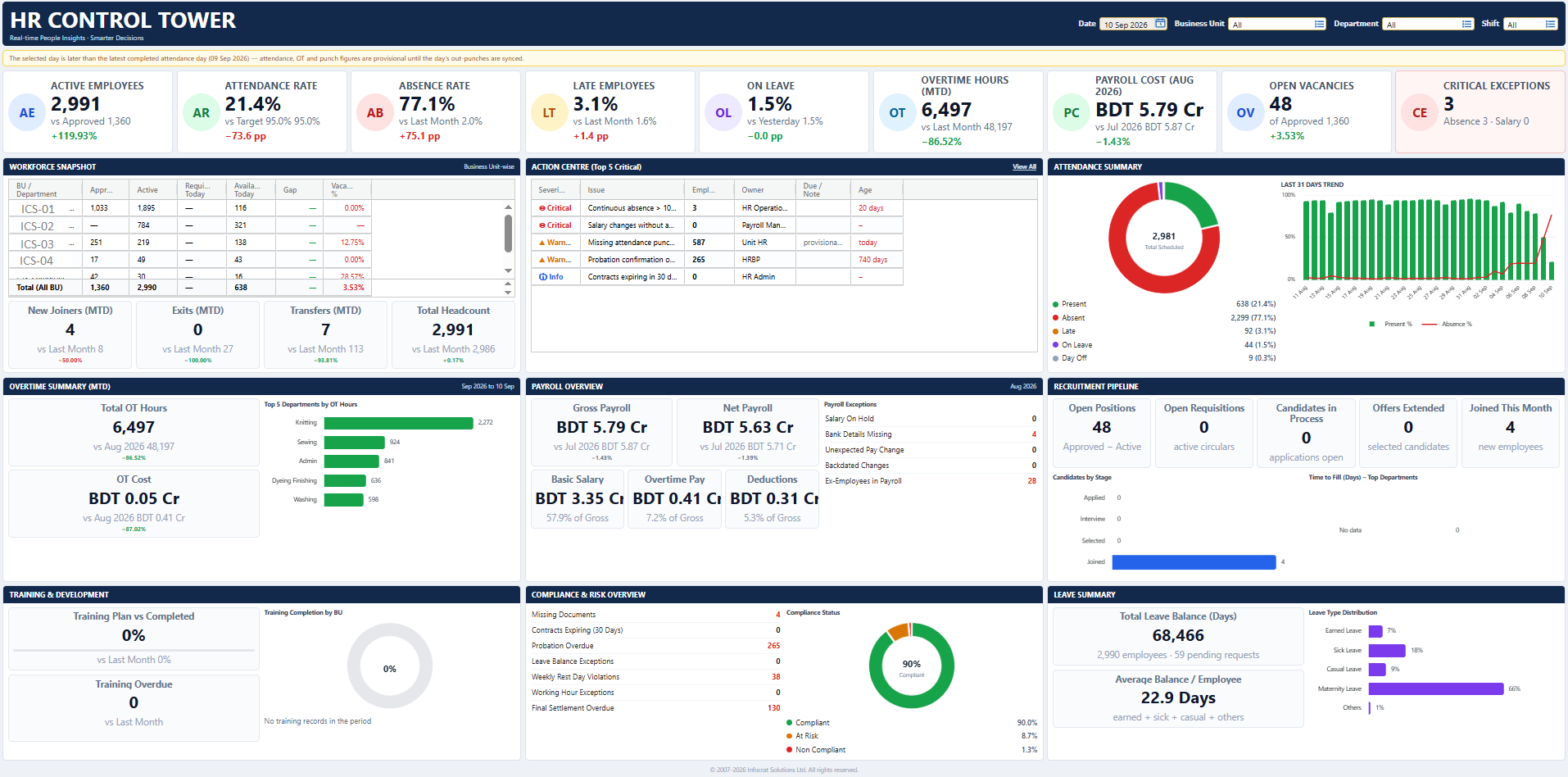This screenshot has height=777, width=1568.
Task: Click the Maternity Leave bar
Action: point(1436,689)
